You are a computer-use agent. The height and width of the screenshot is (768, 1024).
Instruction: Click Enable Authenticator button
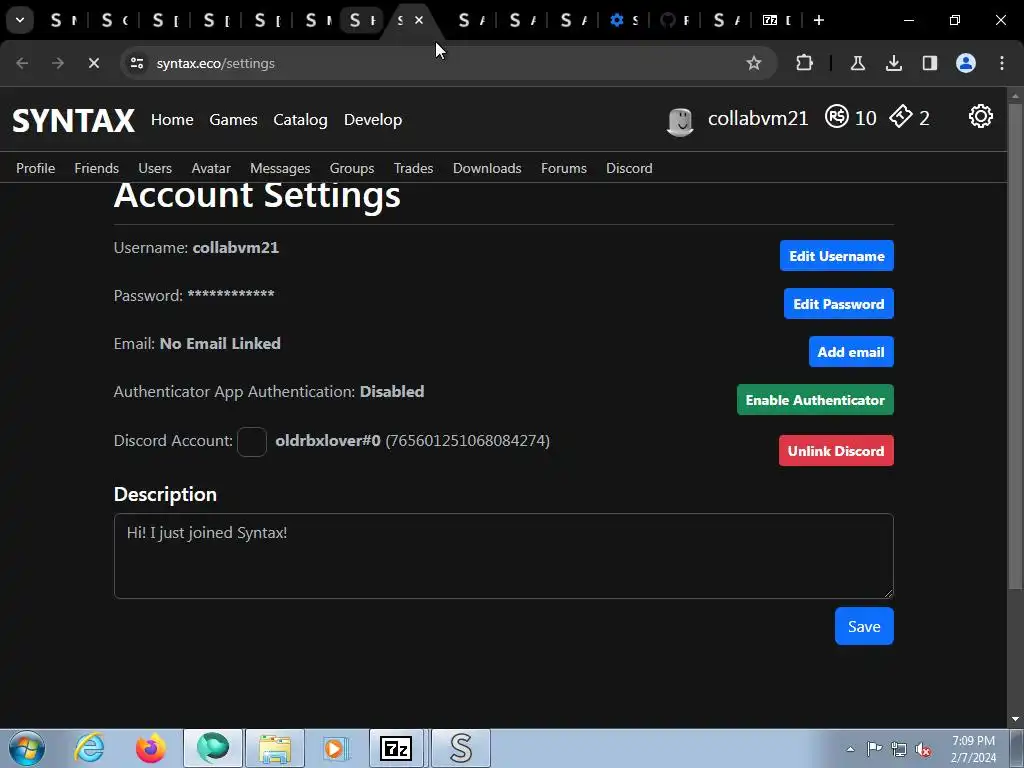815,400
